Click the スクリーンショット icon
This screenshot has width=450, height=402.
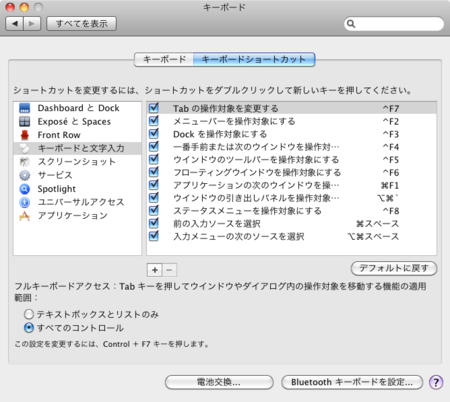[25, 162]
